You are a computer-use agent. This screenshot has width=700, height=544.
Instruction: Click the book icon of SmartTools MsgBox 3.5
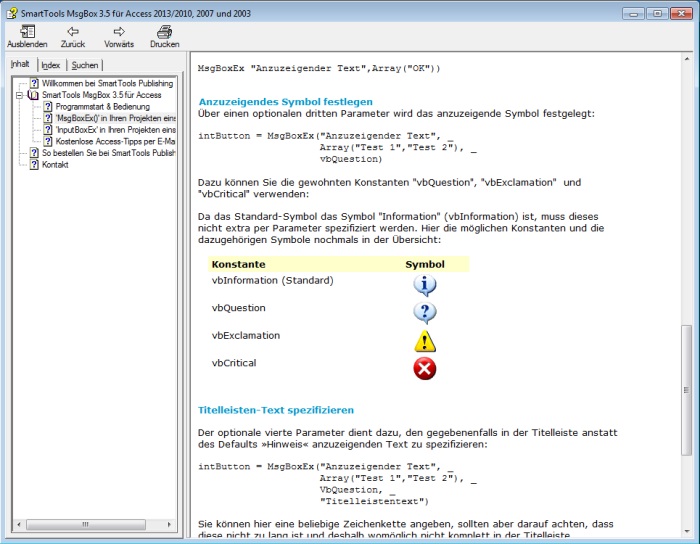point(33,95)
